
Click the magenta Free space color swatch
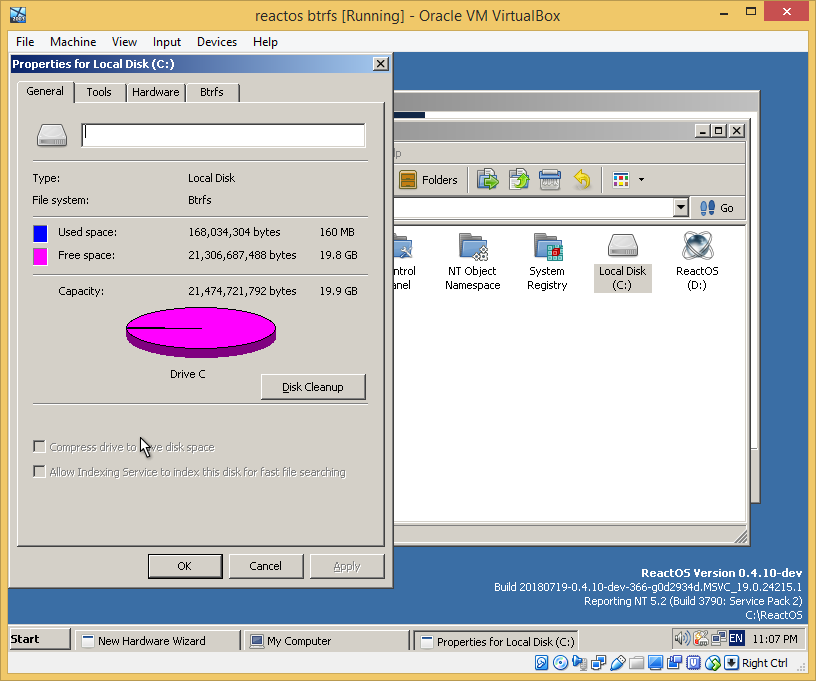[x=39, y=255]
